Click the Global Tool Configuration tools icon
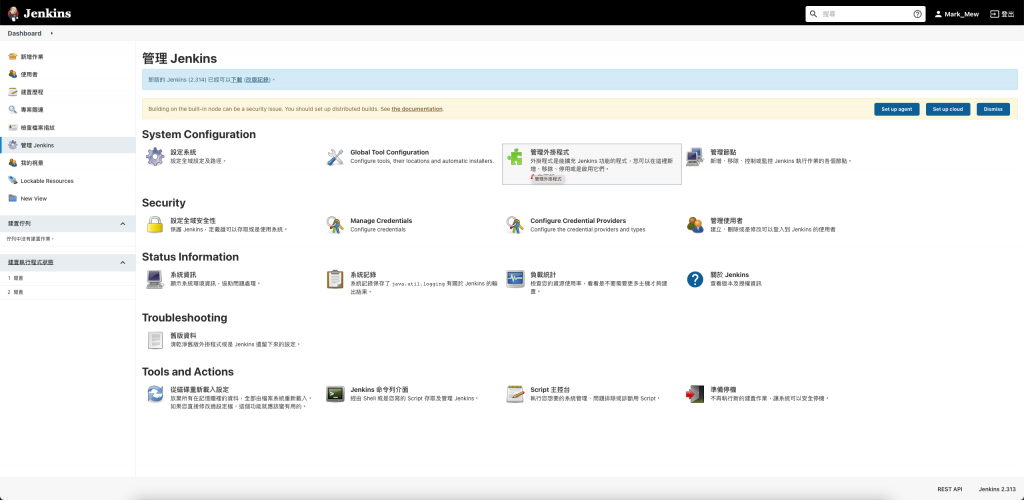The image size is (1024, 500). (335, 157)
